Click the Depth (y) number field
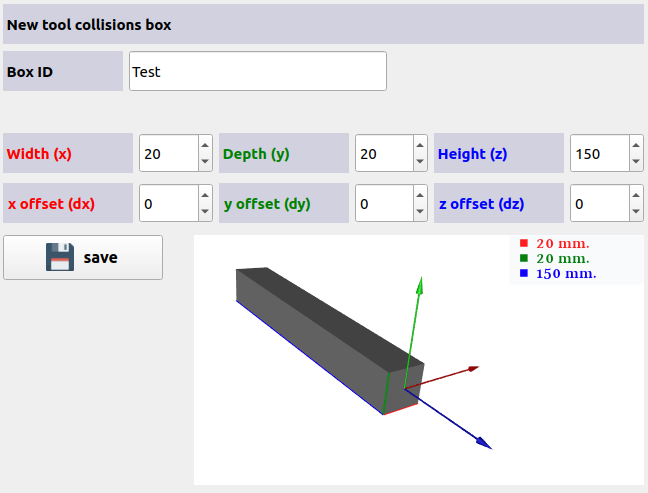Image resolution: width=648 pixels, height=493 pixels. coord(384,153)
